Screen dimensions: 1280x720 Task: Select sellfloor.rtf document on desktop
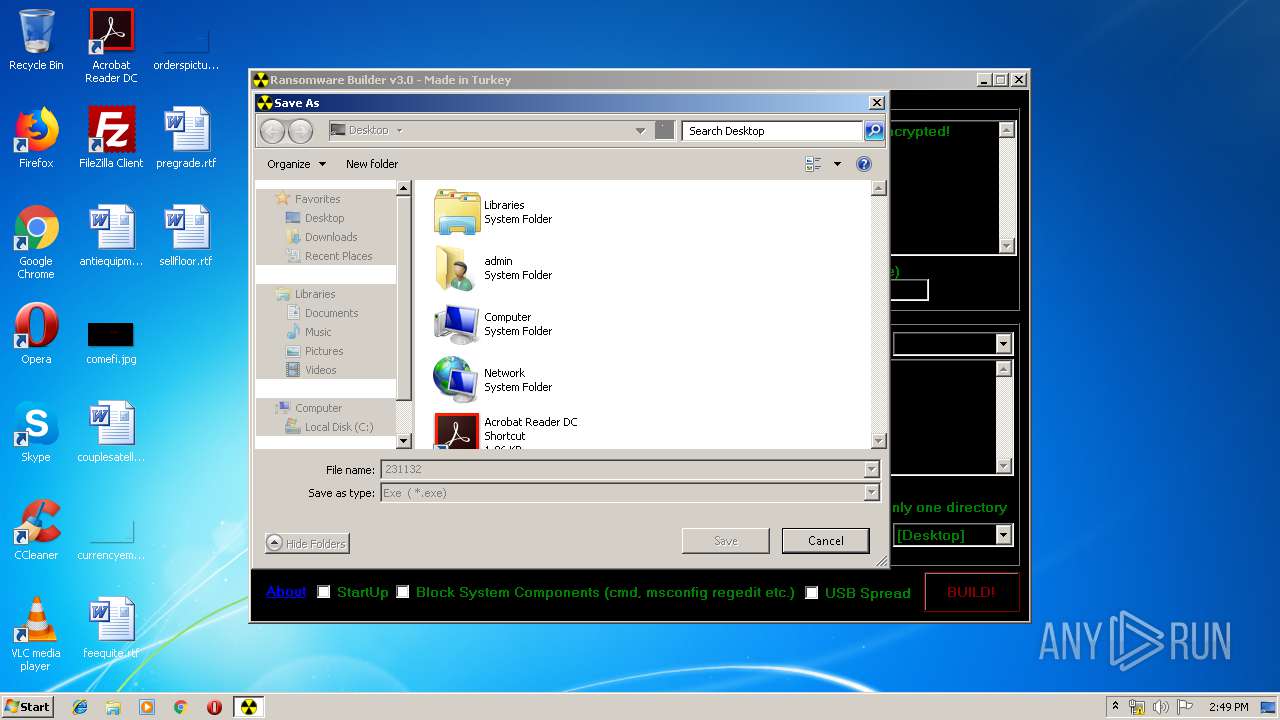(x=186, y=236)
